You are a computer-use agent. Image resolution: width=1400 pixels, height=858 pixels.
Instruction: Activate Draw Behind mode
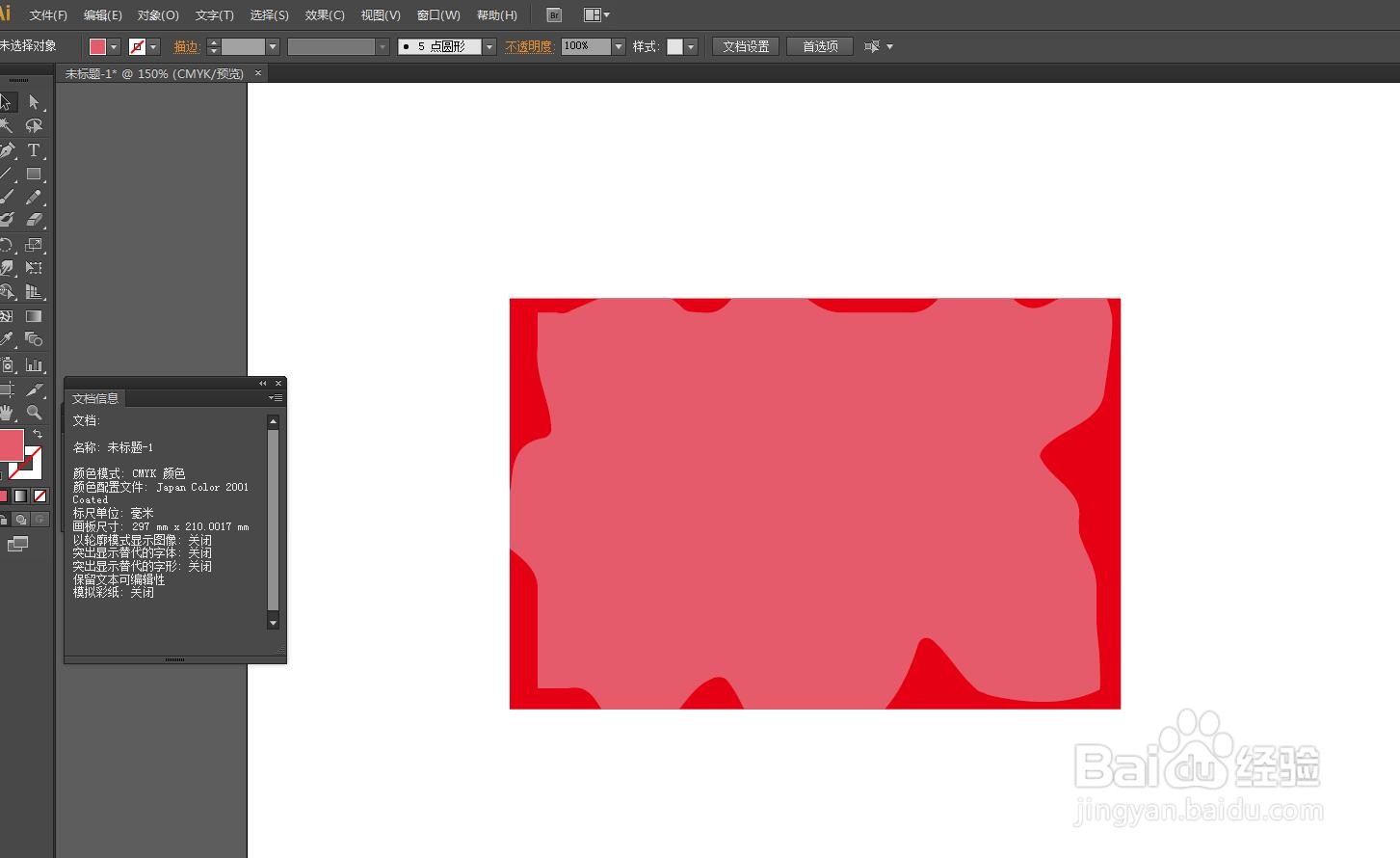tap(21, 520)
